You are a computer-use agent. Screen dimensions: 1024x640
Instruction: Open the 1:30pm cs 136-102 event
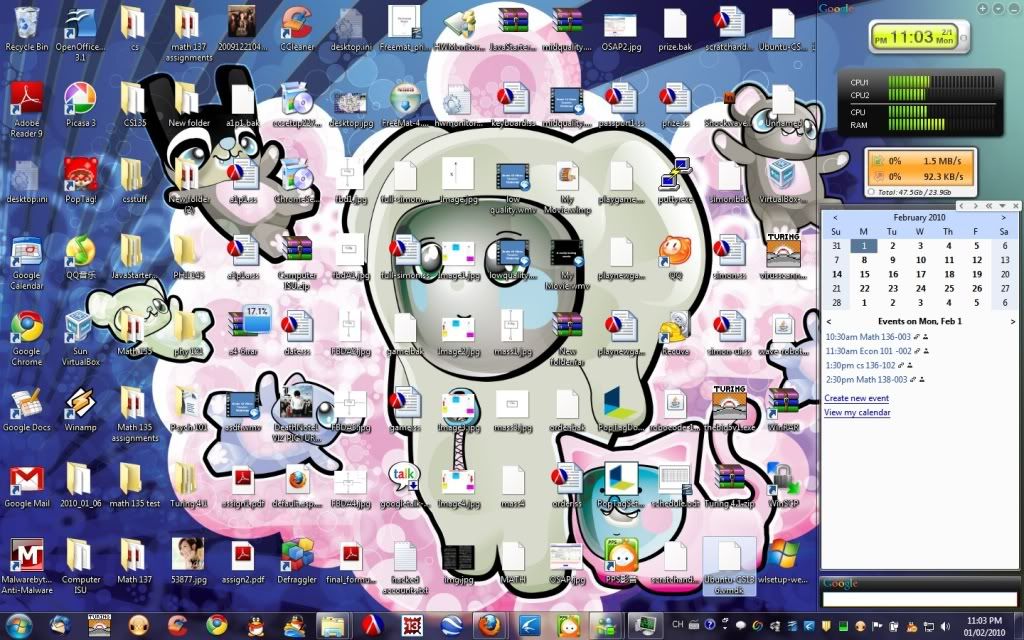click(860, 365)
